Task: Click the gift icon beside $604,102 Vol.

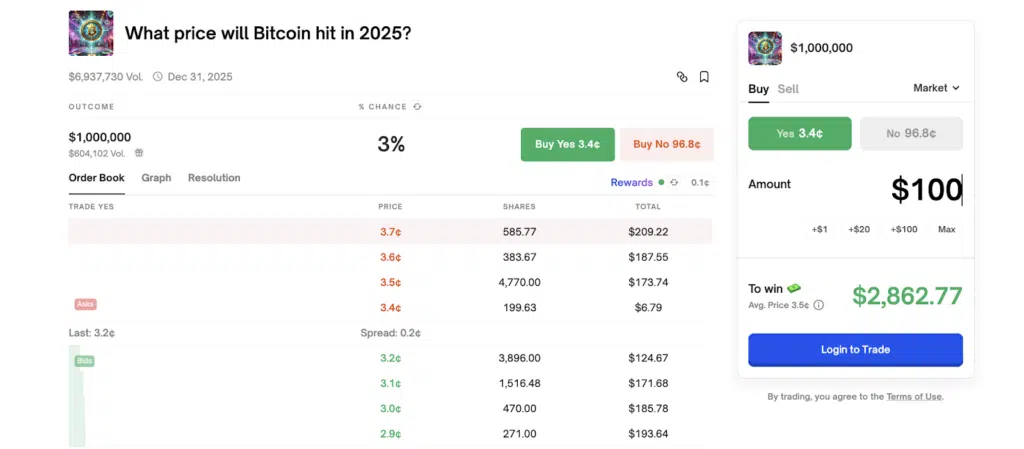Action: [x=139, y=153]
